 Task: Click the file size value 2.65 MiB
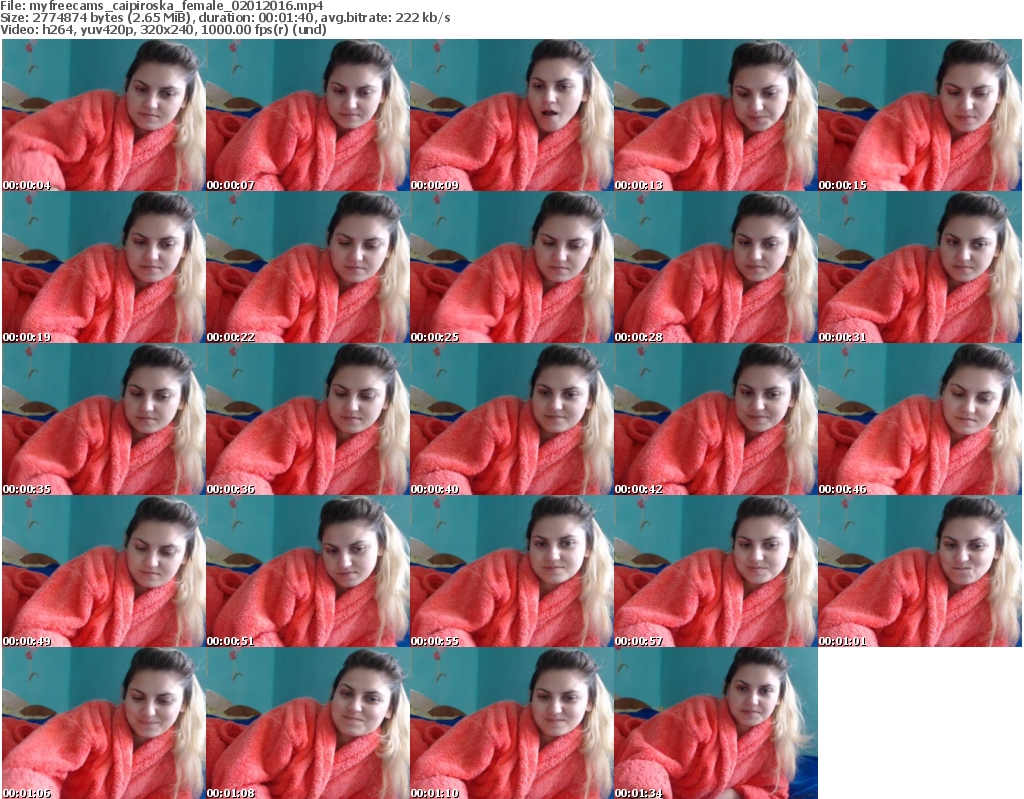coord(157,18)
